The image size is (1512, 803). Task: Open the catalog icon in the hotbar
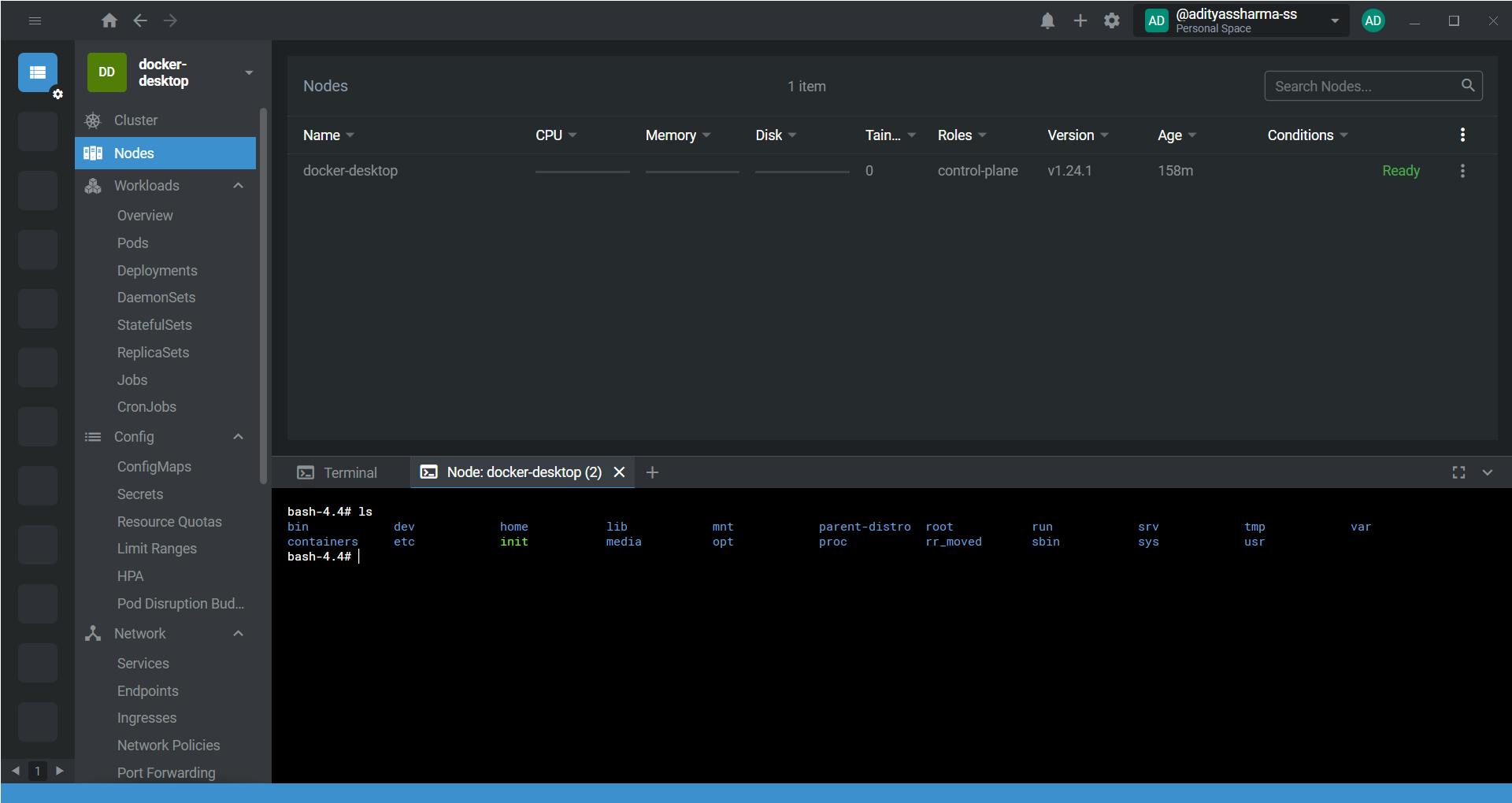click(38, 72)
